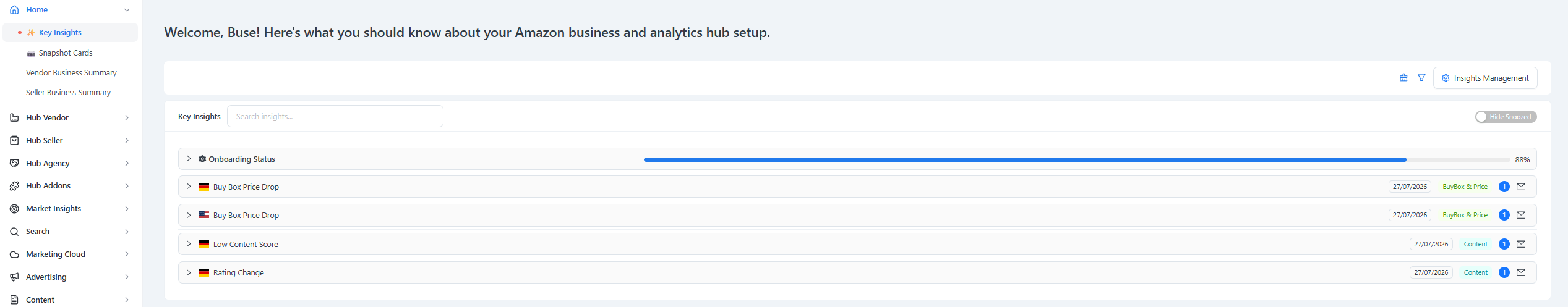Screen dimensions: 1568x307
Task: Click the clear filters broom icon
Action: click(x=1403, y=78)
